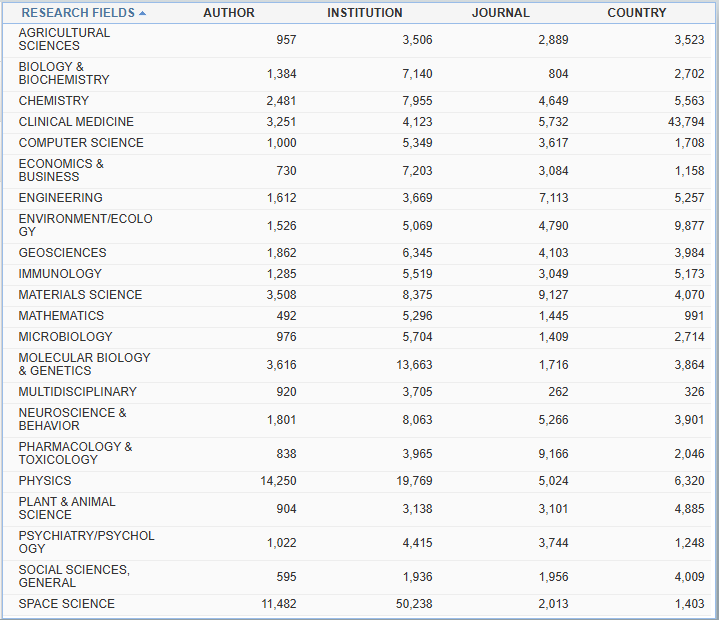Click Space Science author count 11,482

tap(279, 604)
